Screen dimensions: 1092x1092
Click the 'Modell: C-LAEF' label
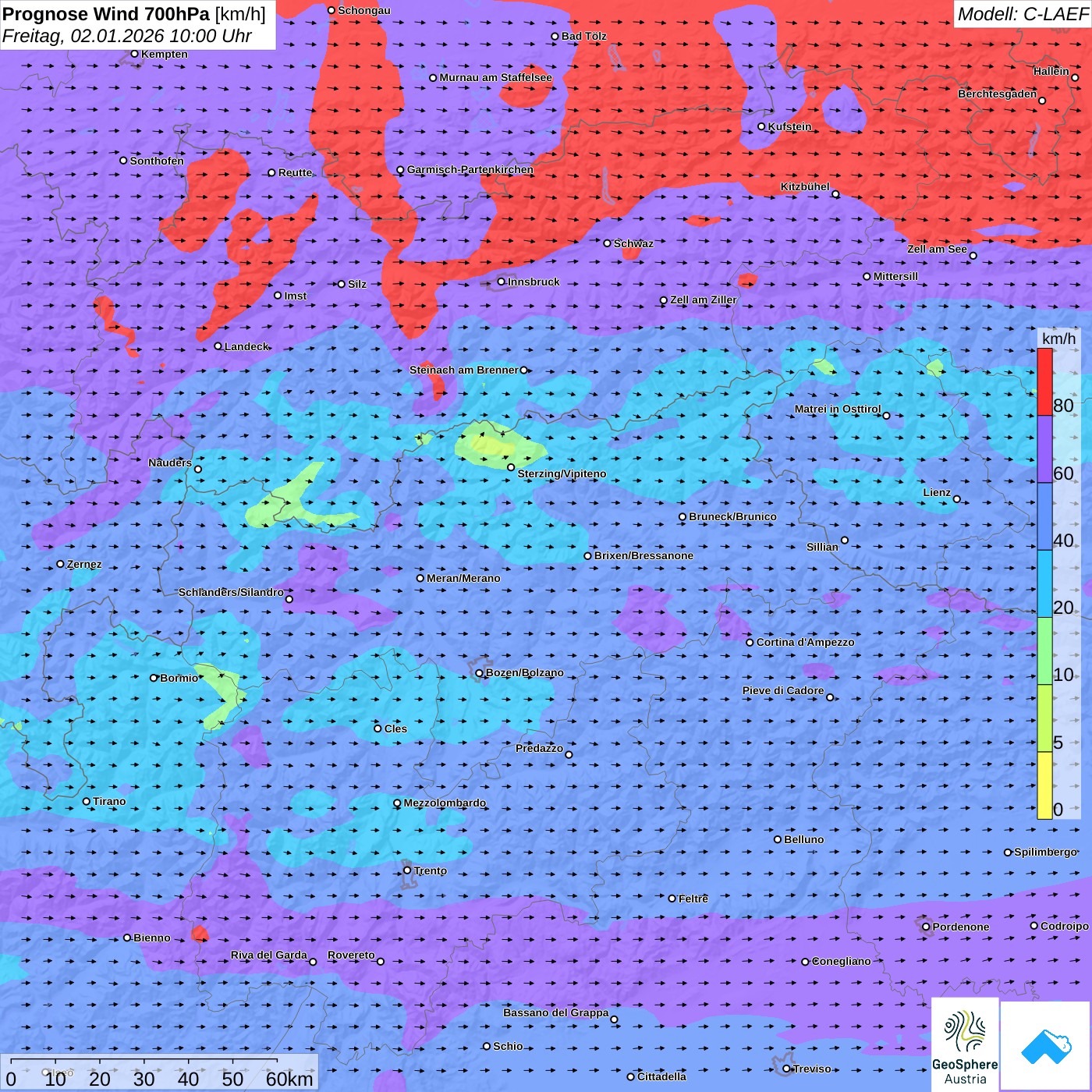tap(1023, 14)
